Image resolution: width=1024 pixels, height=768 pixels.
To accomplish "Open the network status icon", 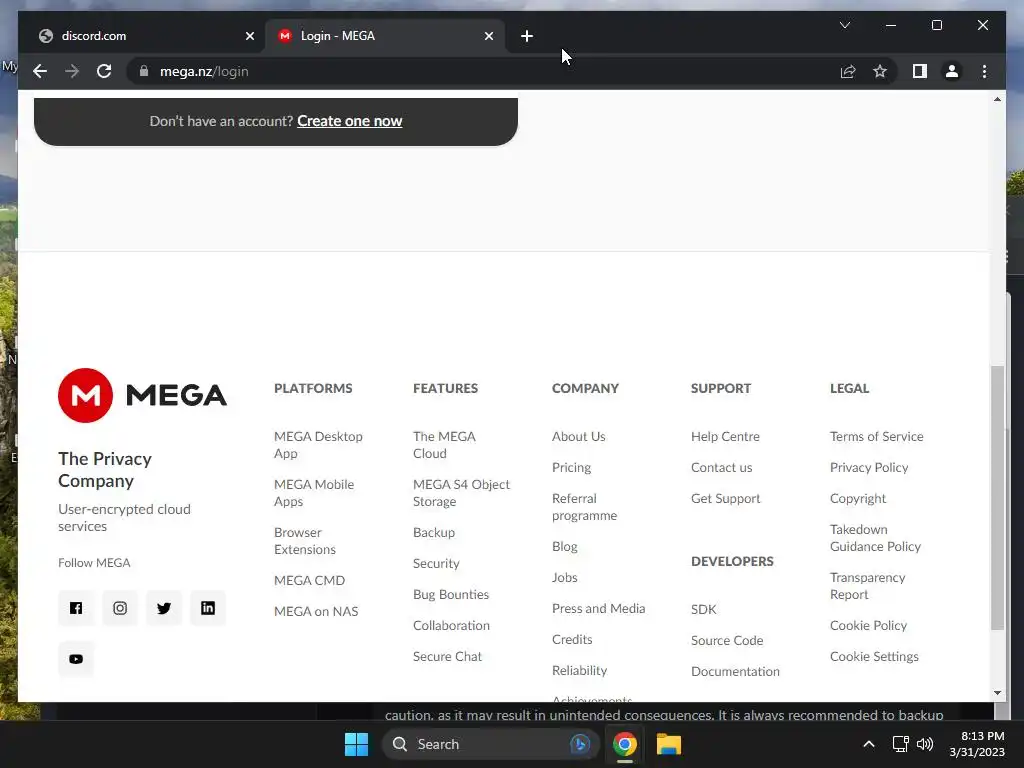I will [901, 744].
